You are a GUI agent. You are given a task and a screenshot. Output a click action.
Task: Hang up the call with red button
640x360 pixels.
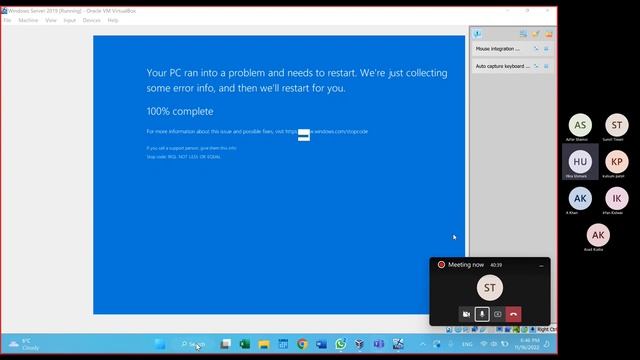513,314
